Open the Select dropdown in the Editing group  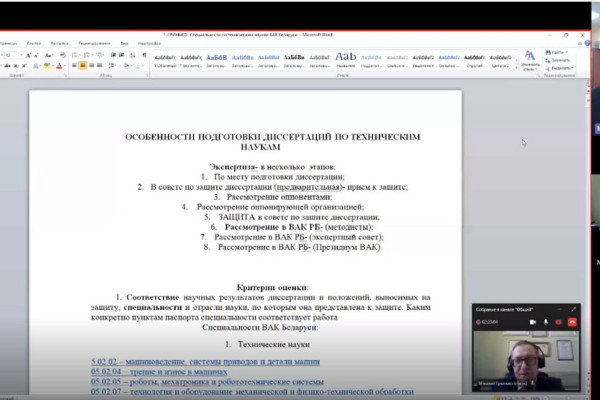559,68
